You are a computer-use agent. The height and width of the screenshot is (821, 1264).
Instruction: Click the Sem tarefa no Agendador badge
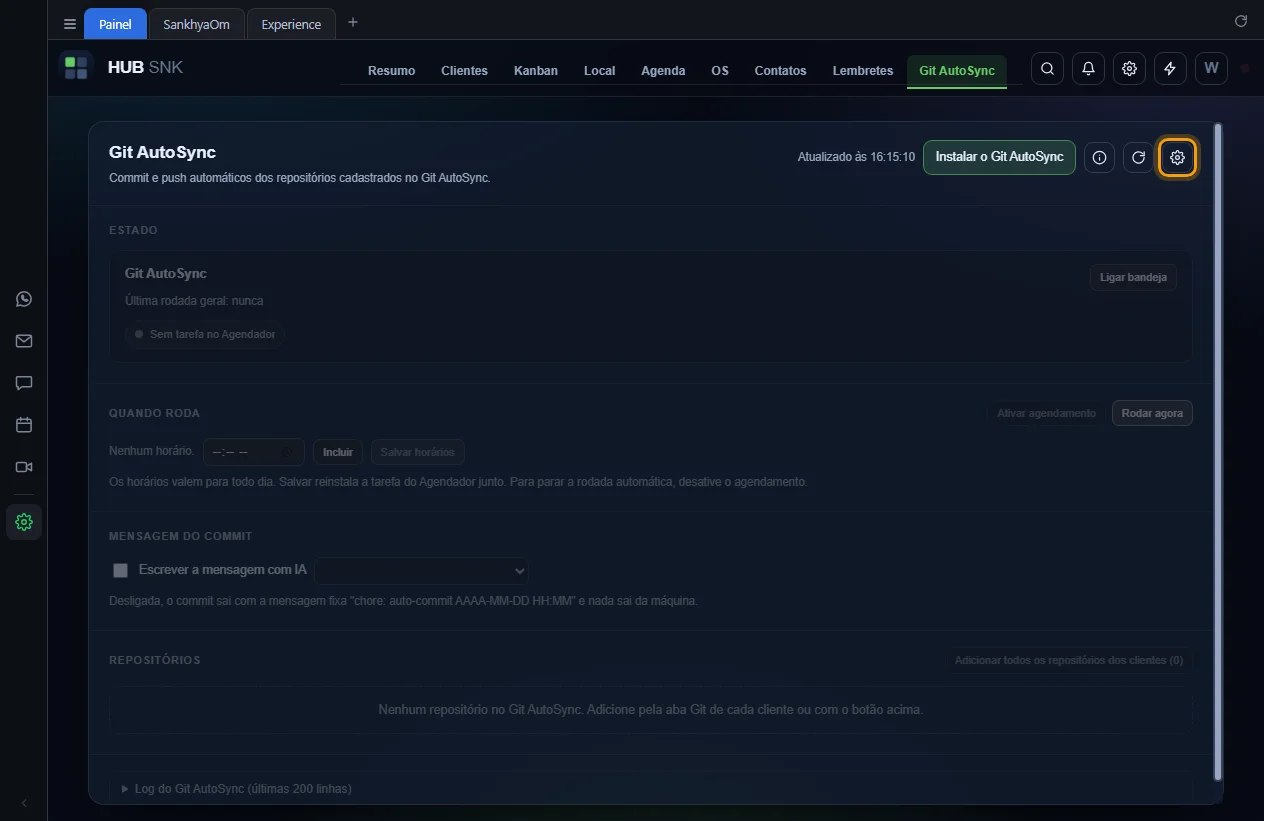coord(205,334)
